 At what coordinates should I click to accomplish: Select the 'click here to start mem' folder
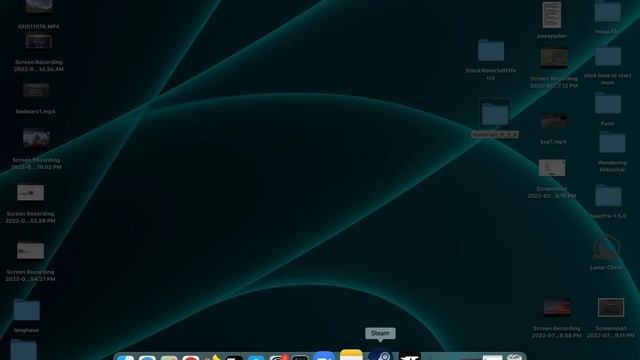coord(608,56)
